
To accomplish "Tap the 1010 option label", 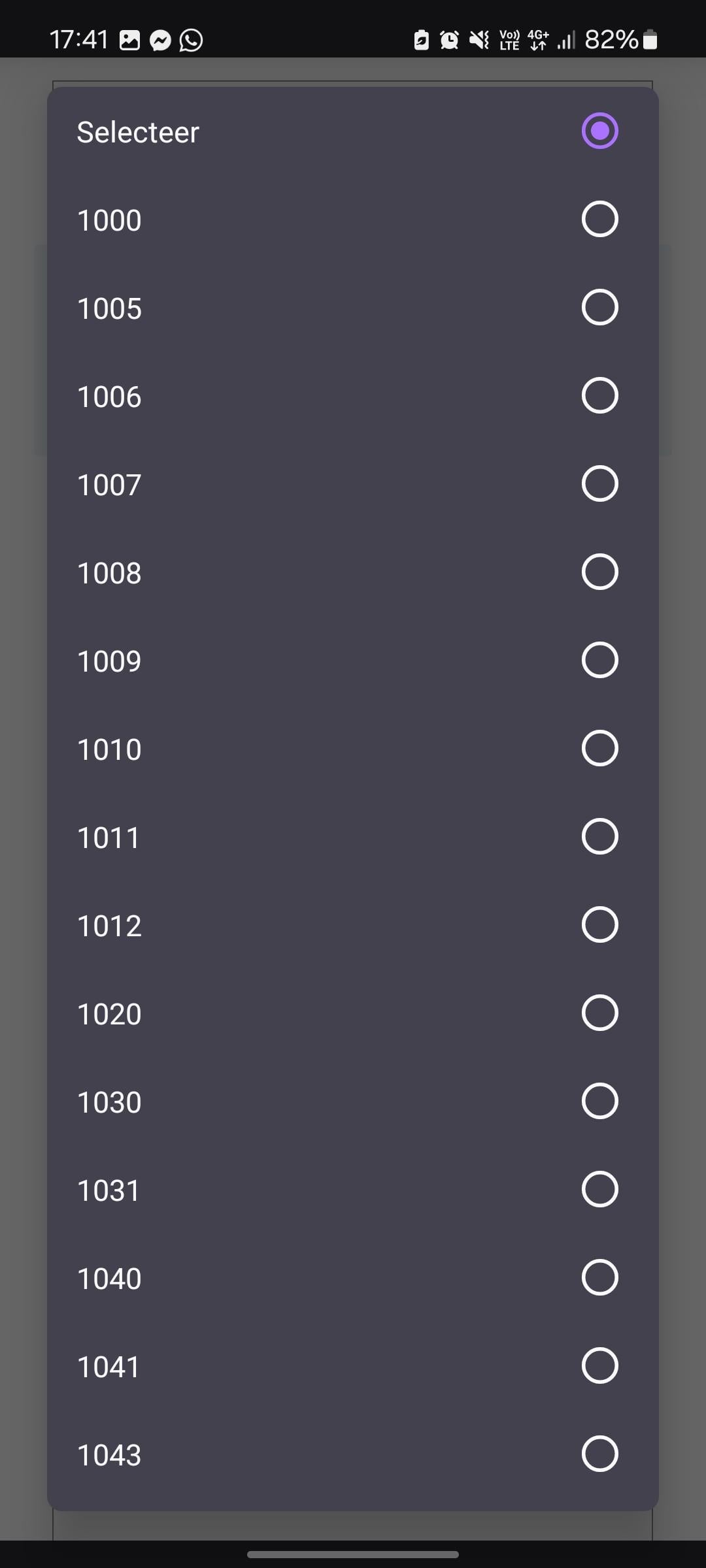I will click(x=110, y=749).
